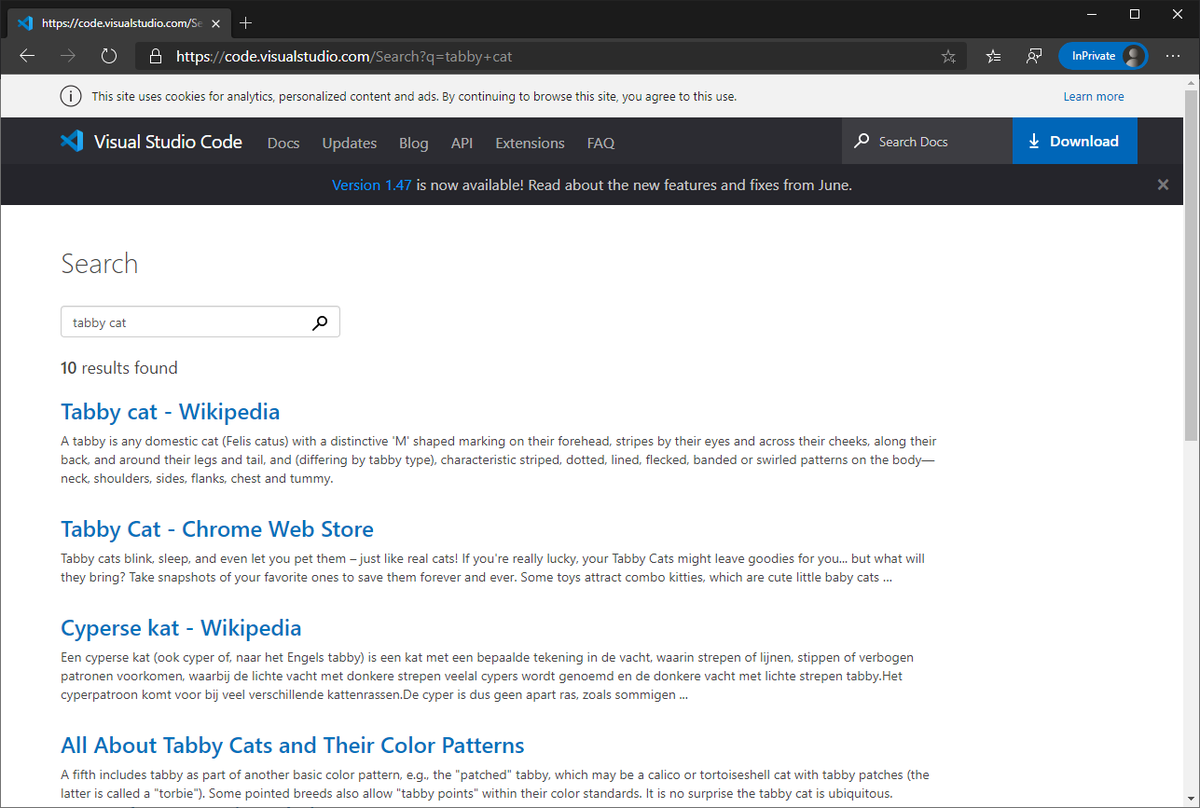The width and height of the screenshot is (1200, 808).
Task: Add page to favorites with star icon
Action: click(x=948, y=57)
